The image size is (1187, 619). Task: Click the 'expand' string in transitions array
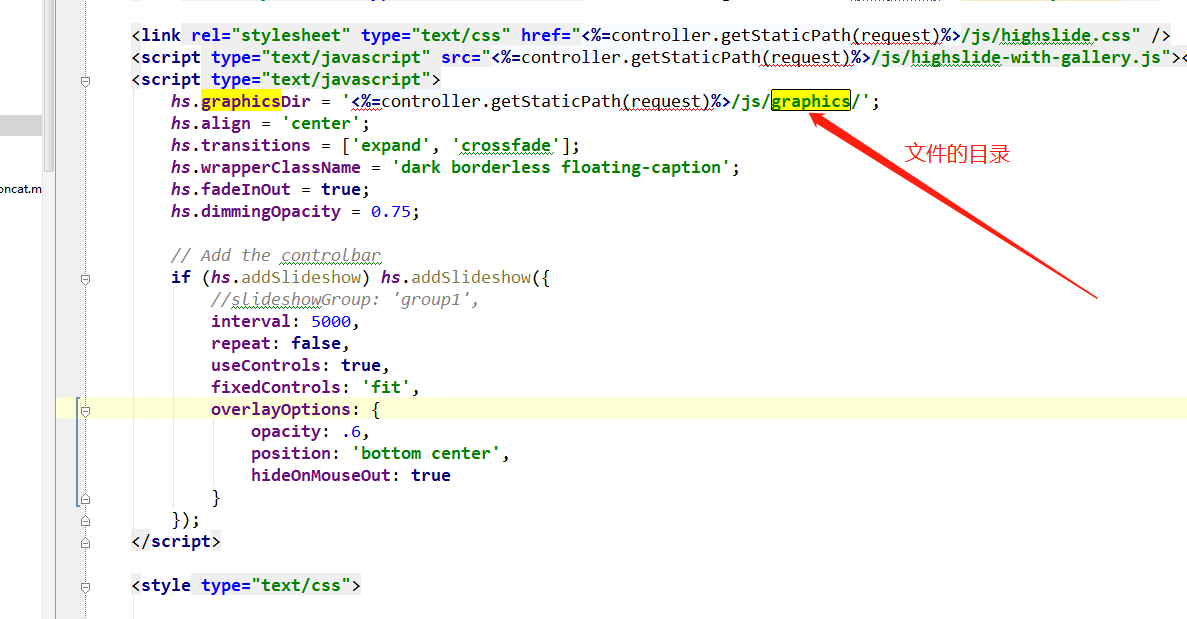pyautogui.click(x=391, y=145)
